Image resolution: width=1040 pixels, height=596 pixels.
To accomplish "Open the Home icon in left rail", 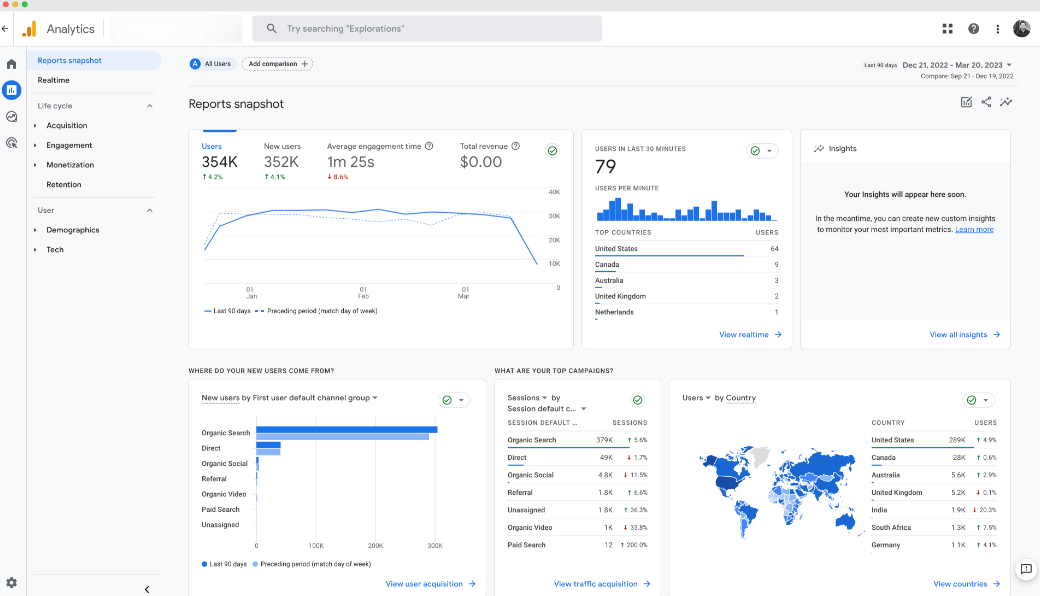I will click(12, 64).
